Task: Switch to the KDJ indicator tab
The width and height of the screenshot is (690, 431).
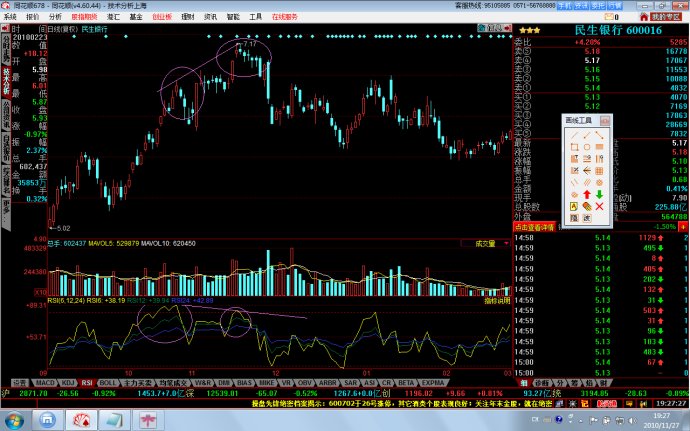Action: [66, 383]
